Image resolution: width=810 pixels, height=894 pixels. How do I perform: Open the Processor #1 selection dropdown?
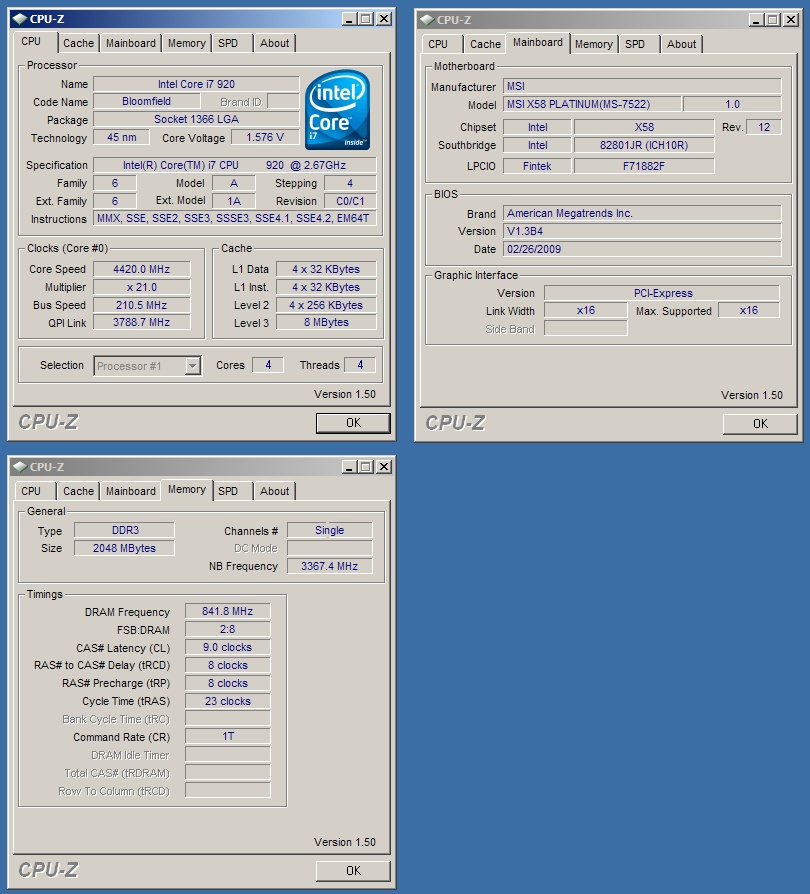pyautogui.click(x=193, y=365)
